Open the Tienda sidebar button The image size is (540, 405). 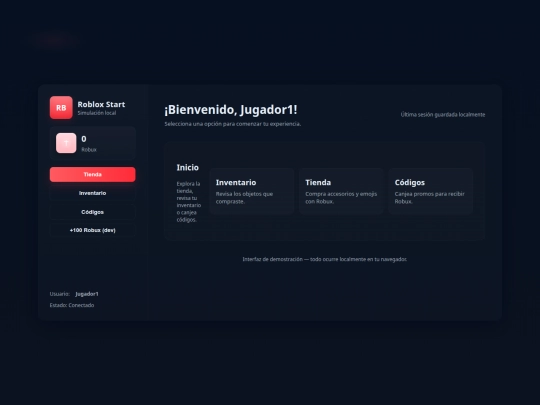tap(93, 174)
